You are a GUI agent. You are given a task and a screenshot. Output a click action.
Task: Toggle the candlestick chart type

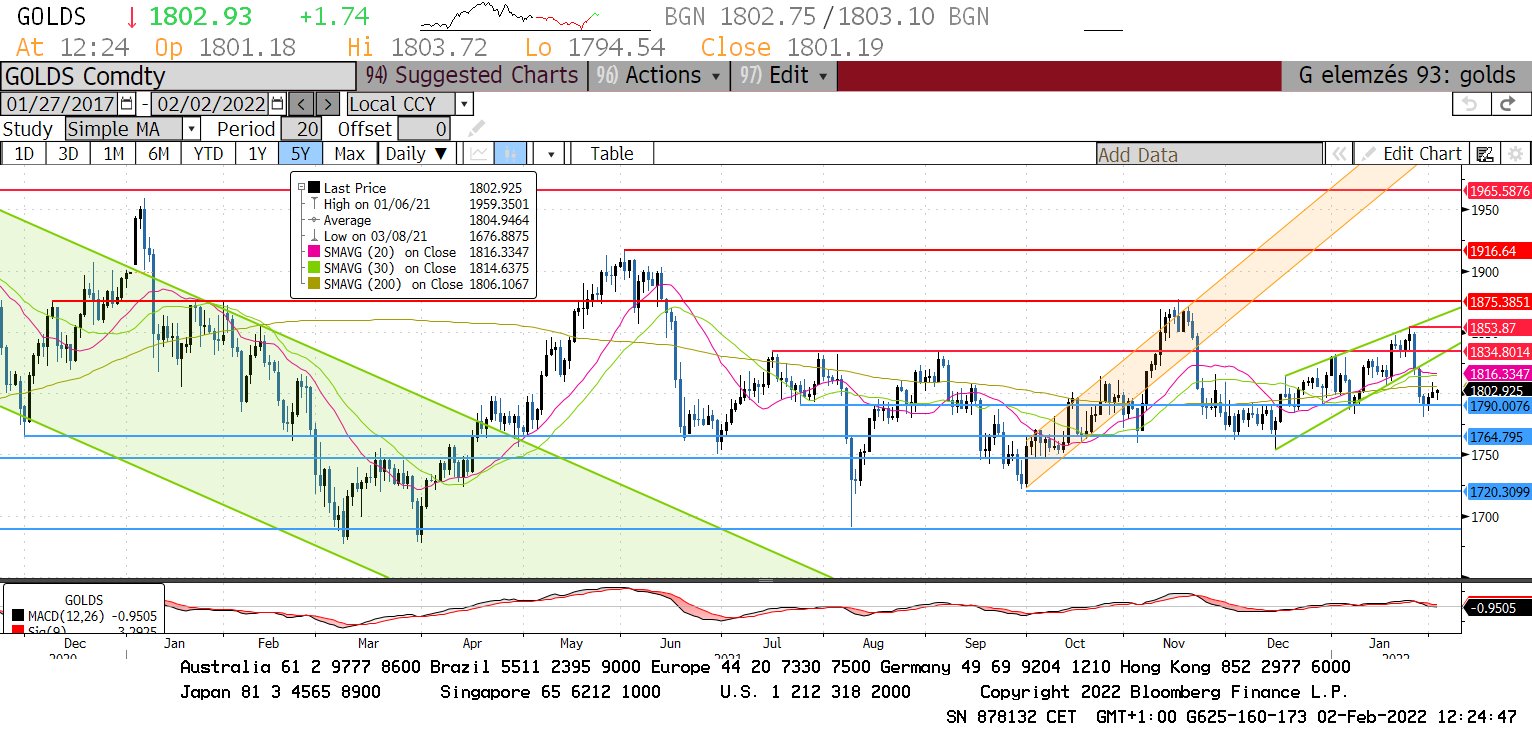[510, 153]
